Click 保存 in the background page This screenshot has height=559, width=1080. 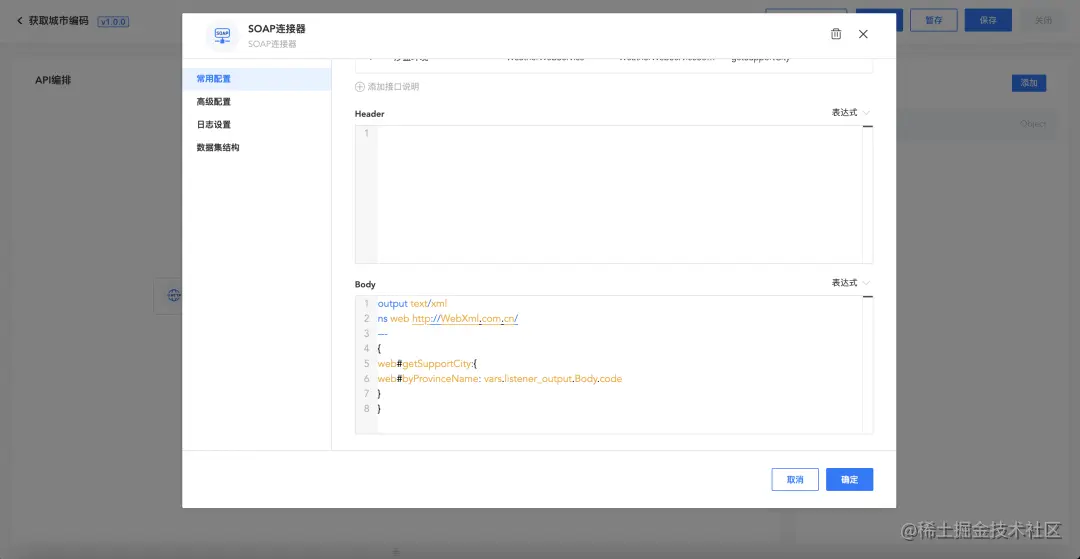[x=988, y=20]
